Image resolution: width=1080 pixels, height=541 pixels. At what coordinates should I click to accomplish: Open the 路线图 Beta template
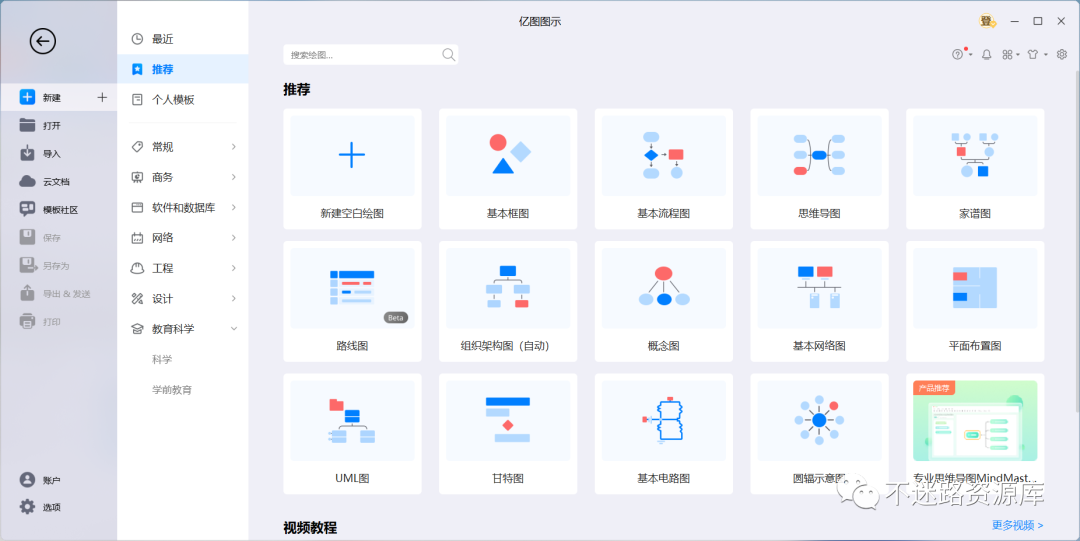point(352,301)
